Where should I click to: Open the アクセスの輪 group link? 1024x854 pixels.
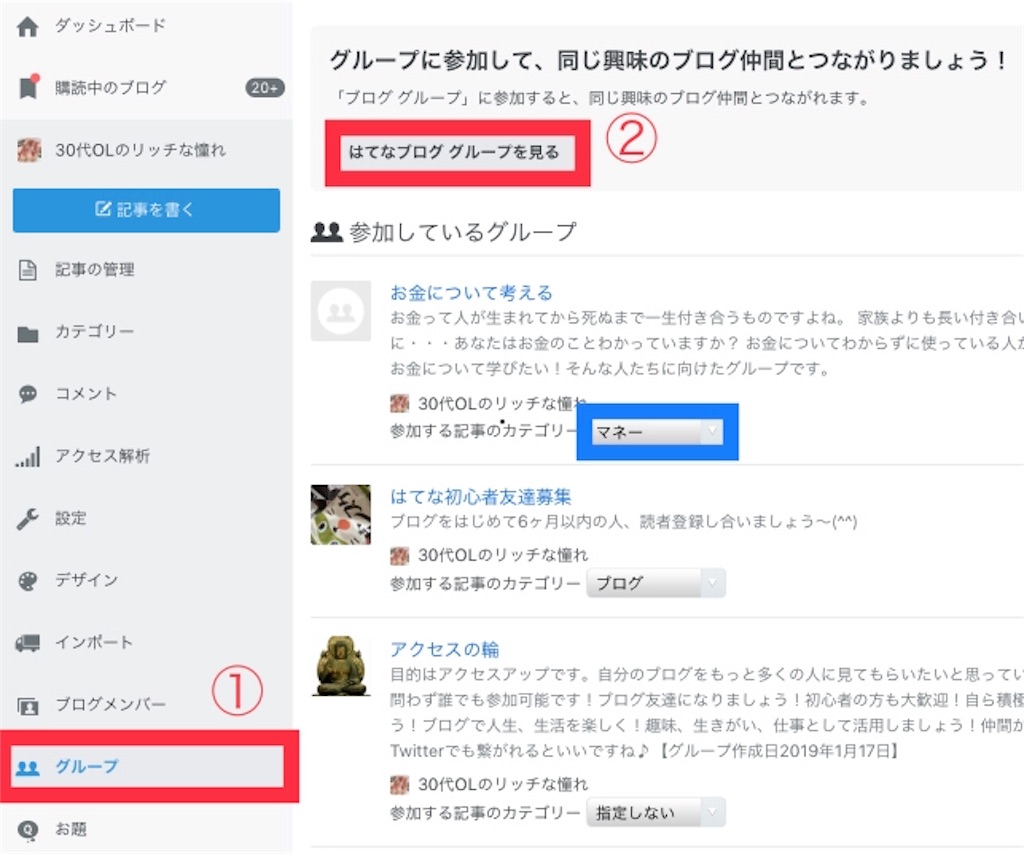tap(444, 649)
